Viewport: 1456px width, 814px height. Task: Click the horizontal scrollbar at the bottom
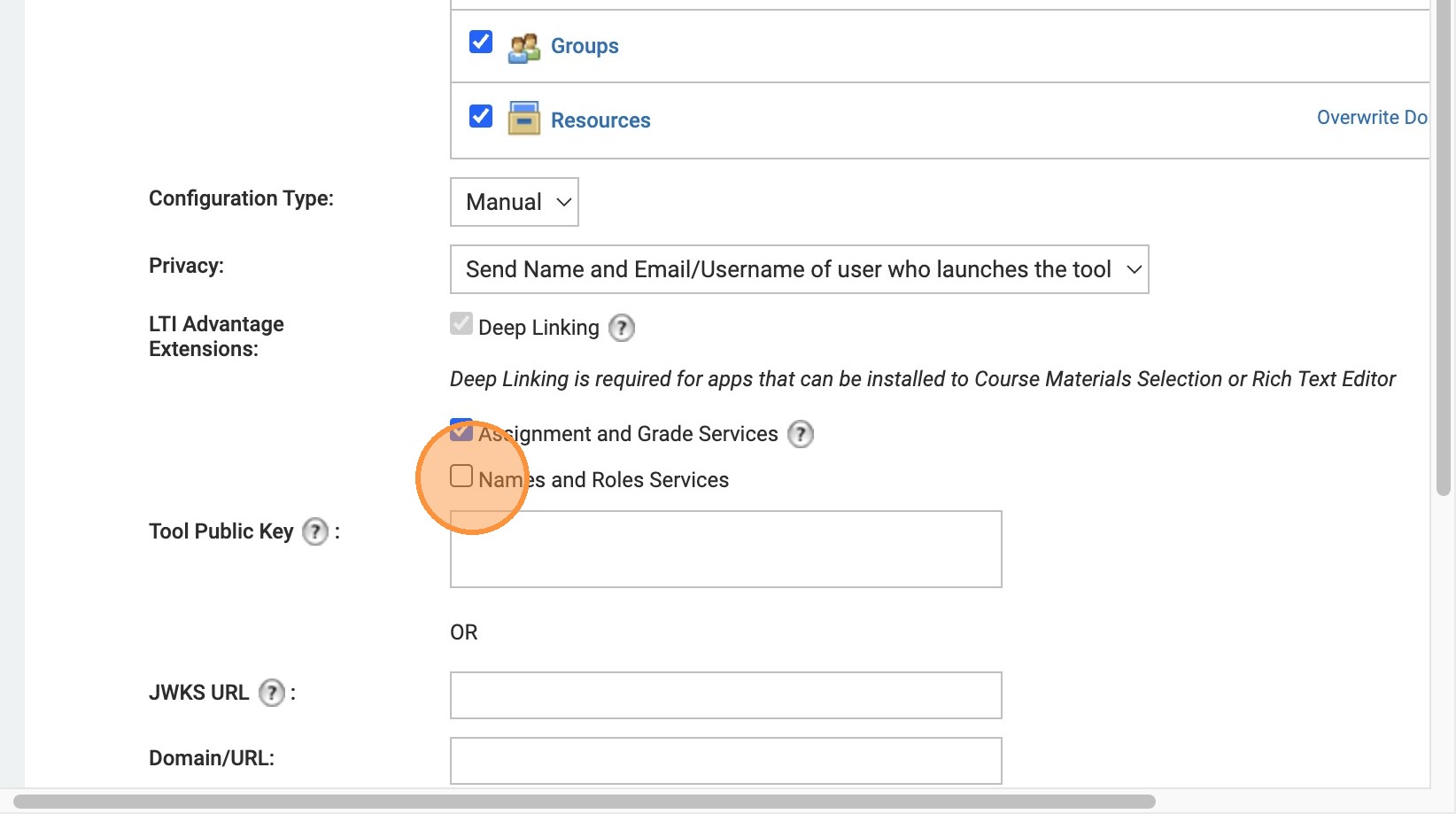585,802
